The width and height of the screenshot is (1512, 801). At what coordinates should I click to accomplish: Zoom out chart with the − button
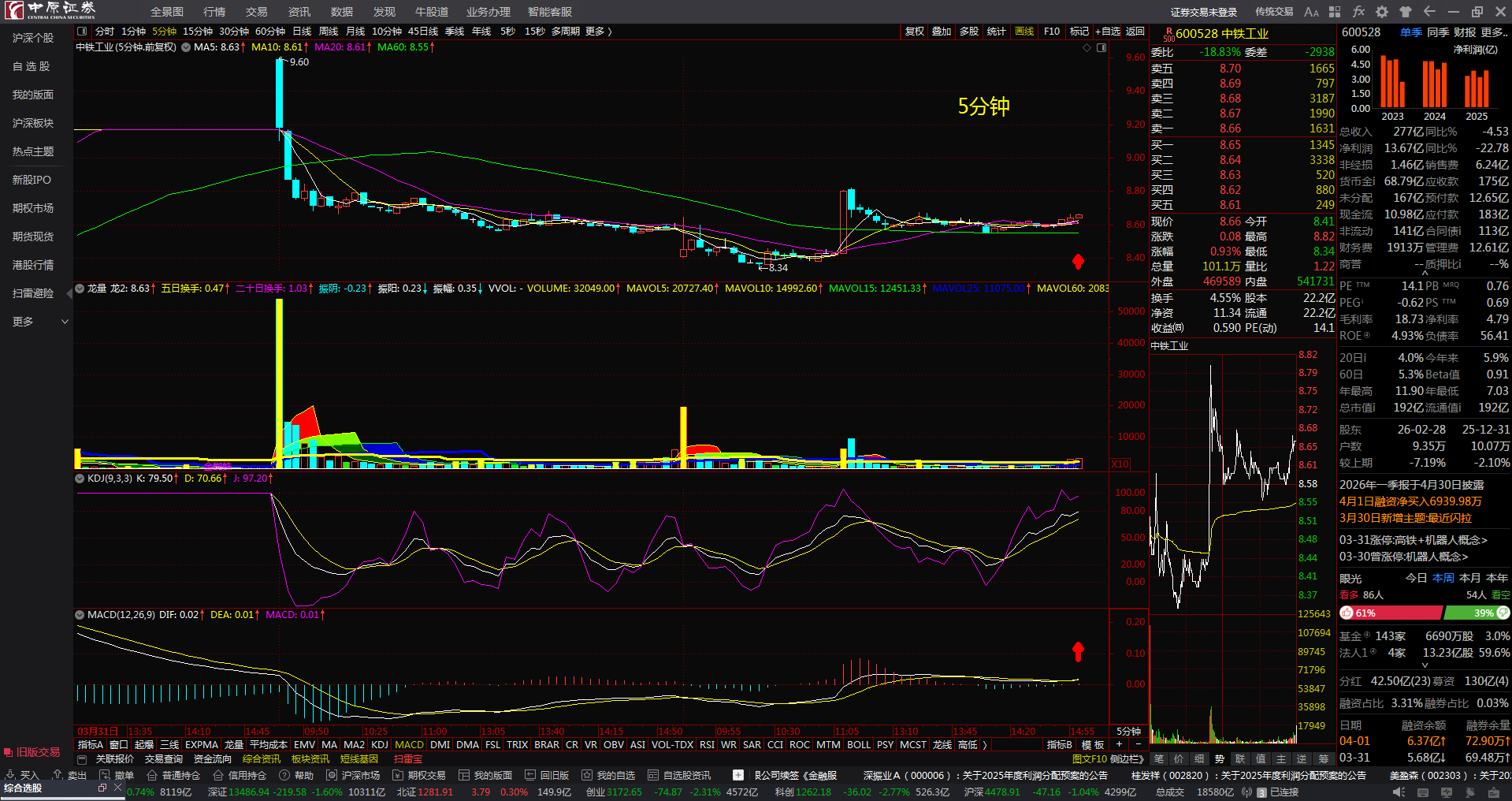tap(1138, 745)
